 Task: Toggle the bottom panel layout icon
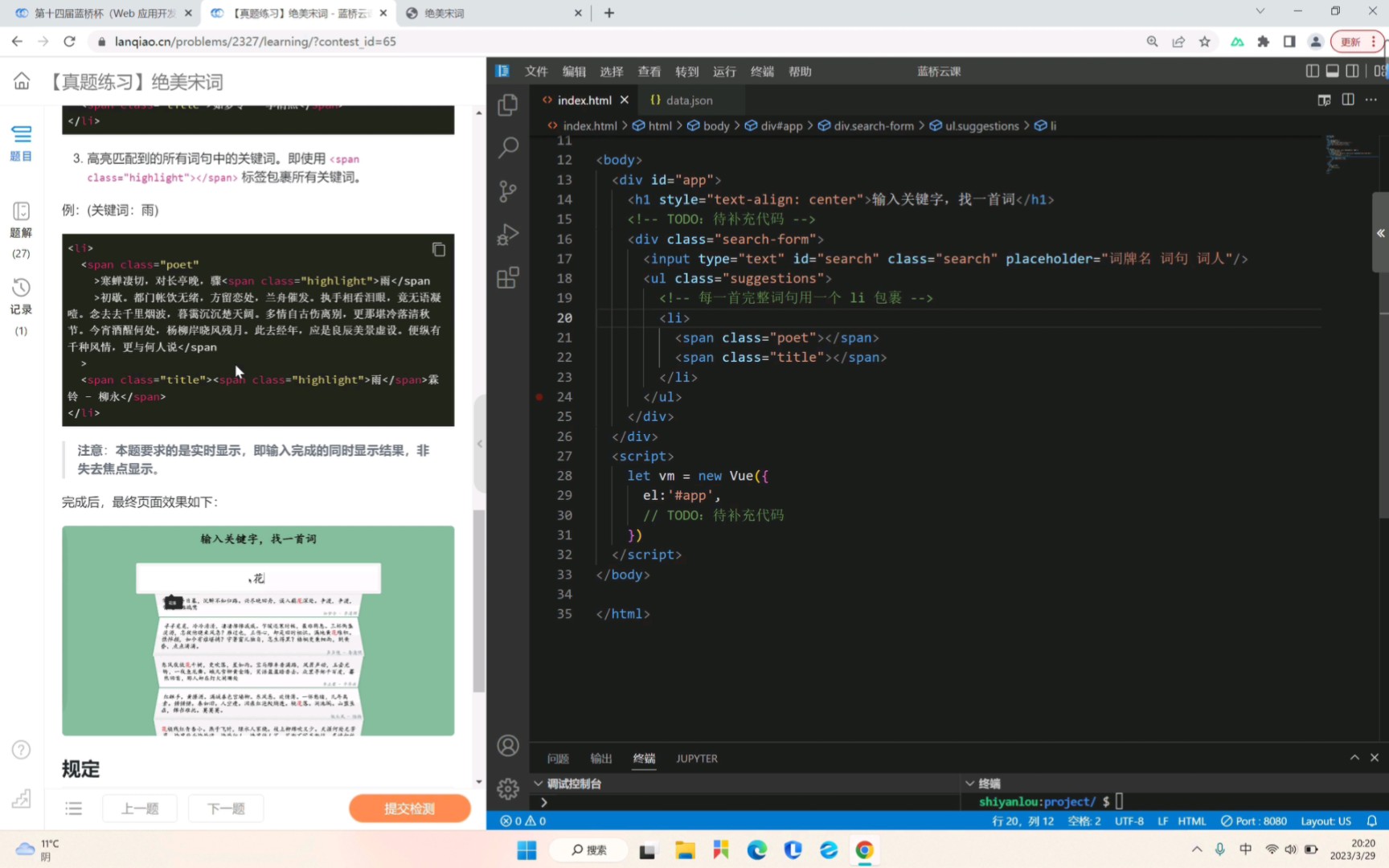pos(1332,71)
